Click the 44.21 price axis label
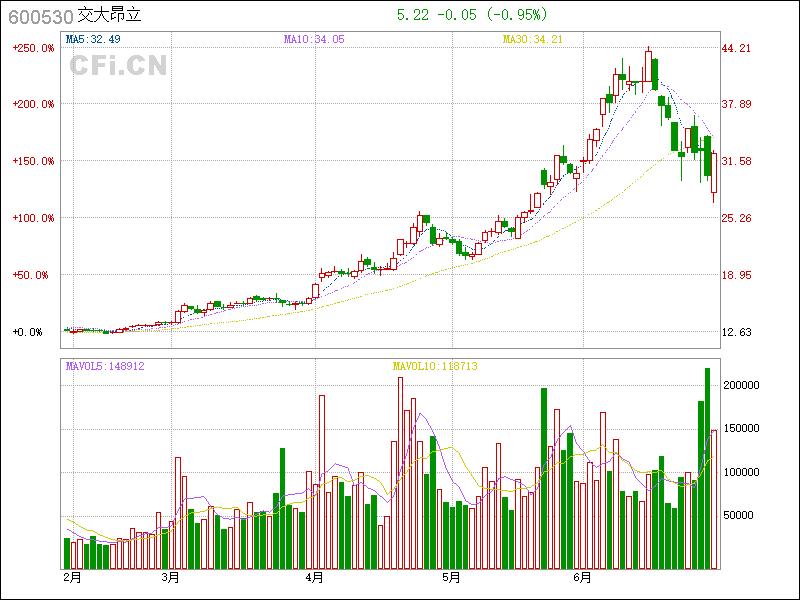Image resolution: width=800 pixels, height=600 pixels. pyautogui.click(x=737, y=48)
